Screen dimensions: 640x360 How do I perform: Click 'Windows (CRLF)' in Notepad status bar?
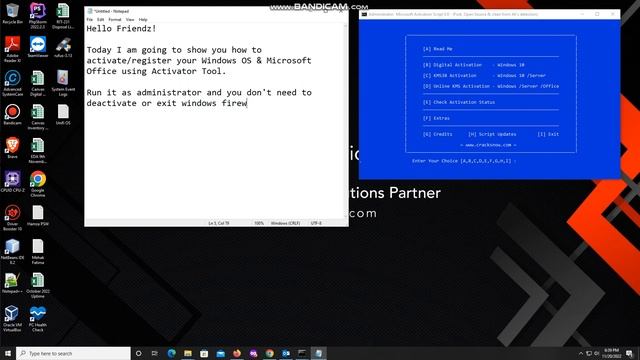(285, 223)
